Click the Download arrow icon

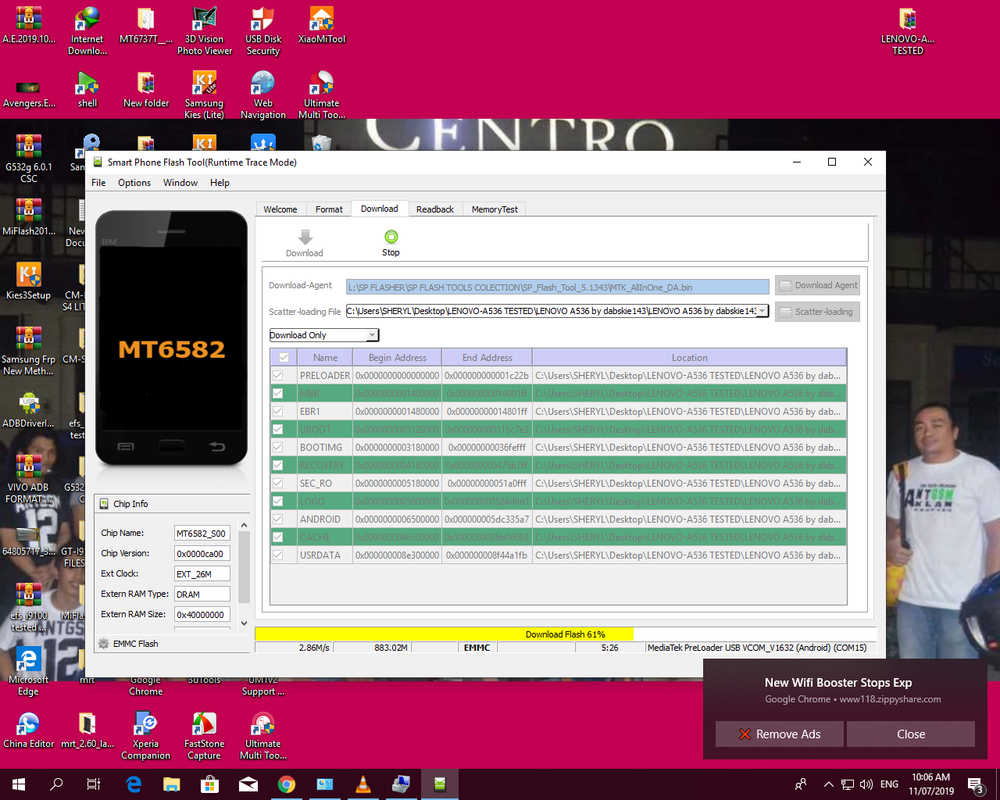pyautogui.click(x=305, y=237)
